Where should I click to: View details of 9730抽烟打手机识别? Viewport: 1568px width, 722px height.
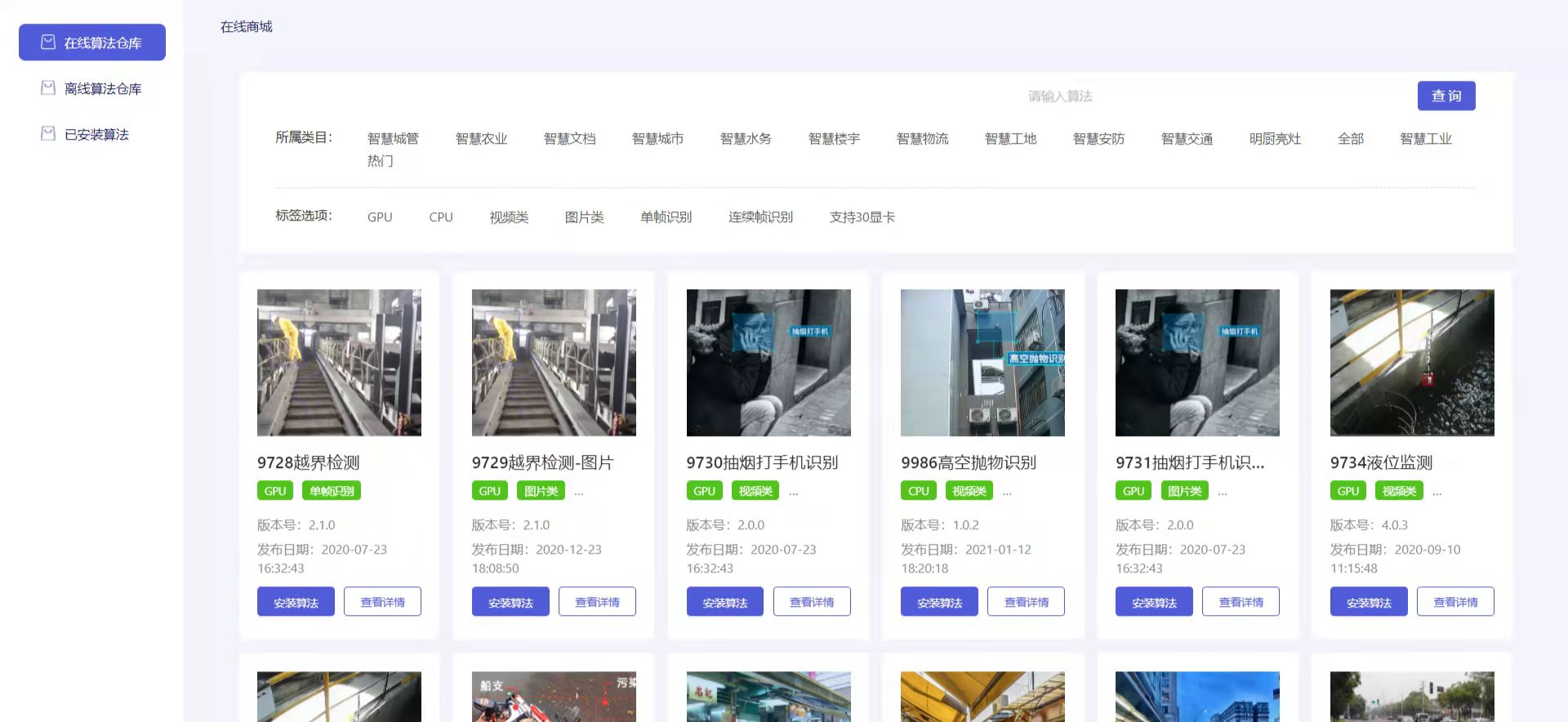pyautogui.click(x=812, y=602)
